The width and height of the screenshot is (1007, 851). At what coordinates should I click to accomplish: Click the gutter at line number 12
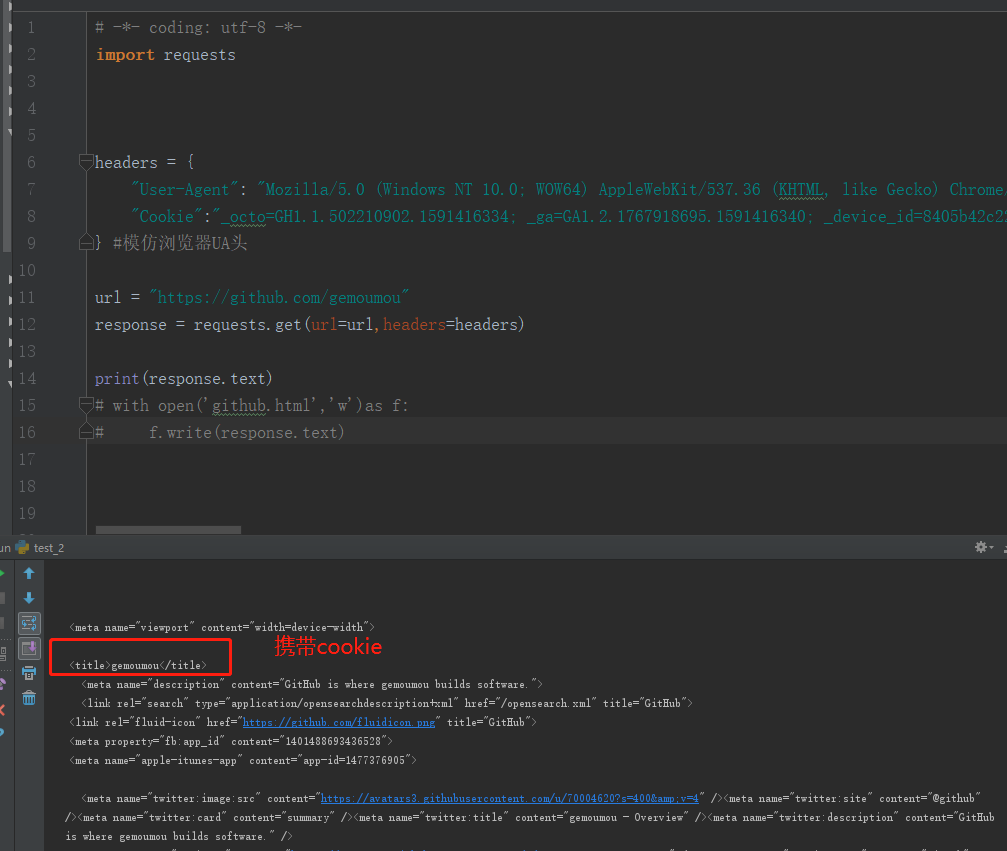click(27, 324)
